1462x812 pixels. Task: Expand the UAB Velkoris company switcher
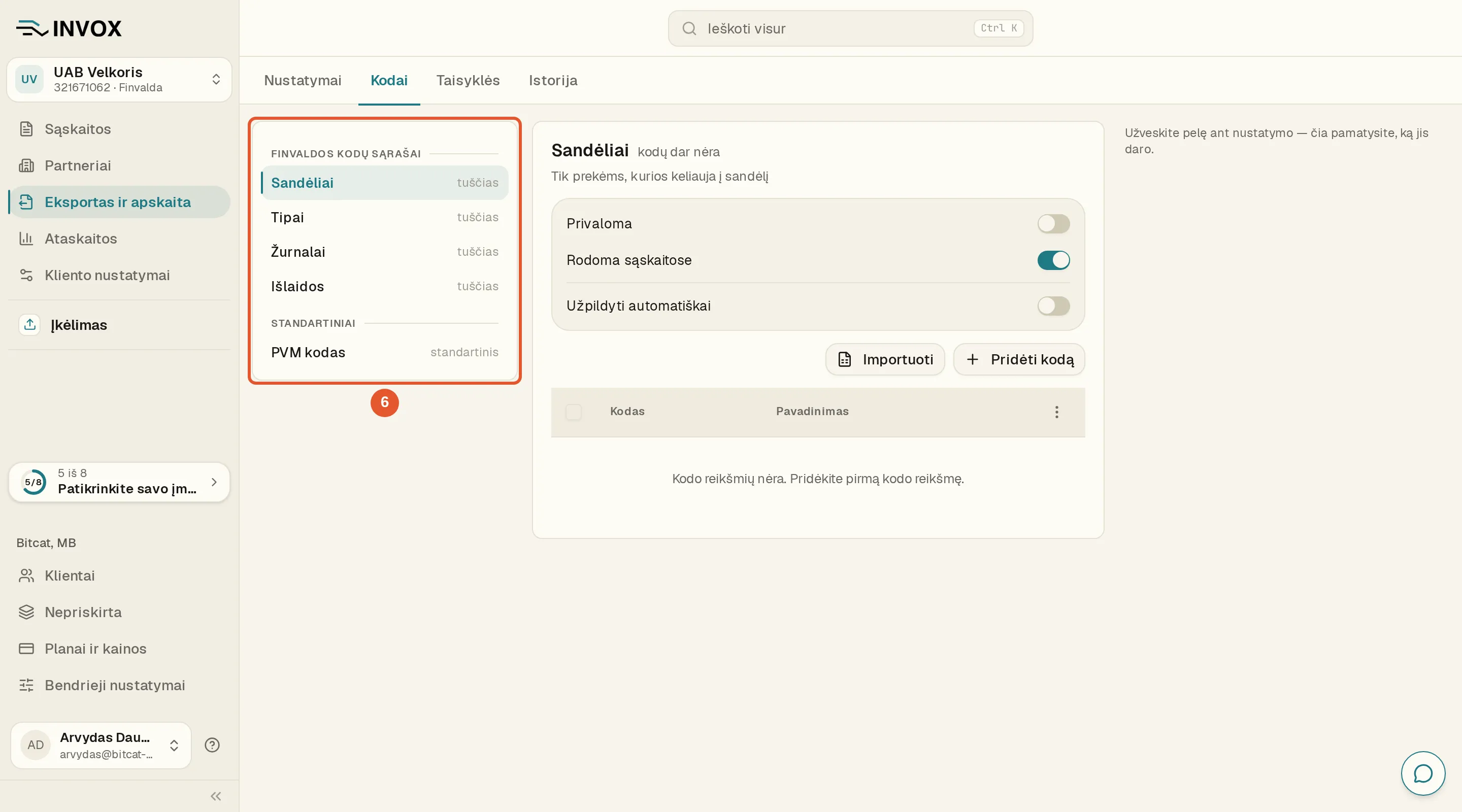coord(119,80)
